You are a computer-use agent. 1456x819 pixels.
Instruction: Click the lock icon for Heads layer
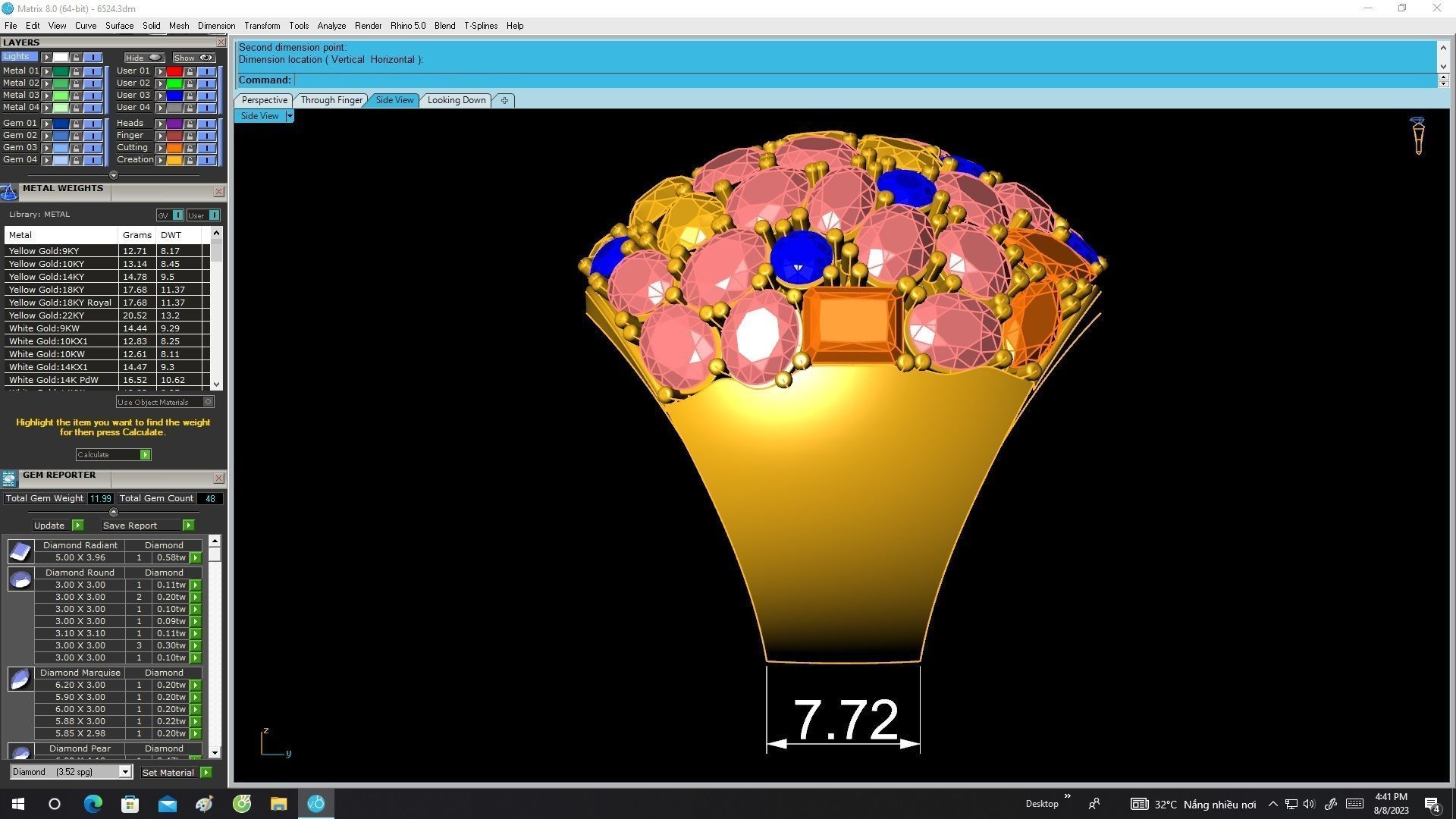click(190, 124)
